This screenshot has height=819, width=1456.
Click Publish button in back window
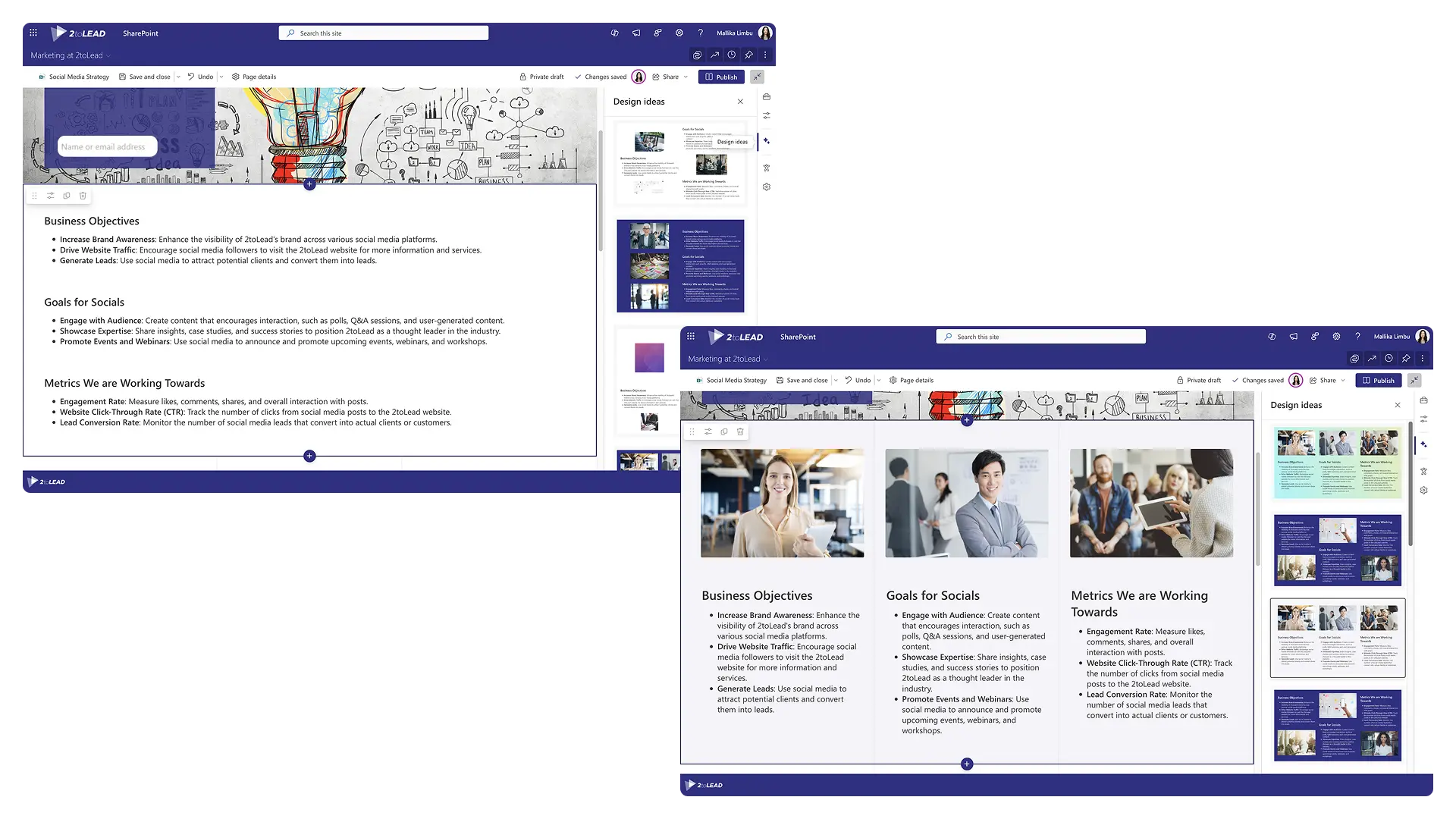[721, 77]
